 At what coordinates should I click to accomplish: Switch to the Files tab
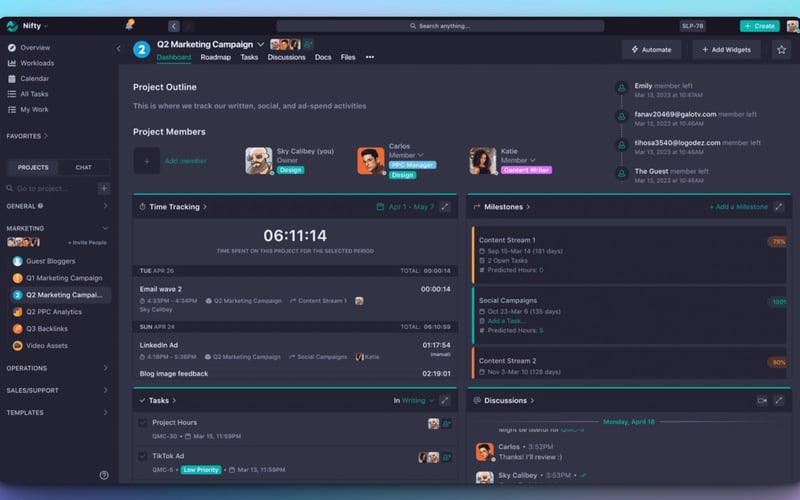tap(348, 57)
